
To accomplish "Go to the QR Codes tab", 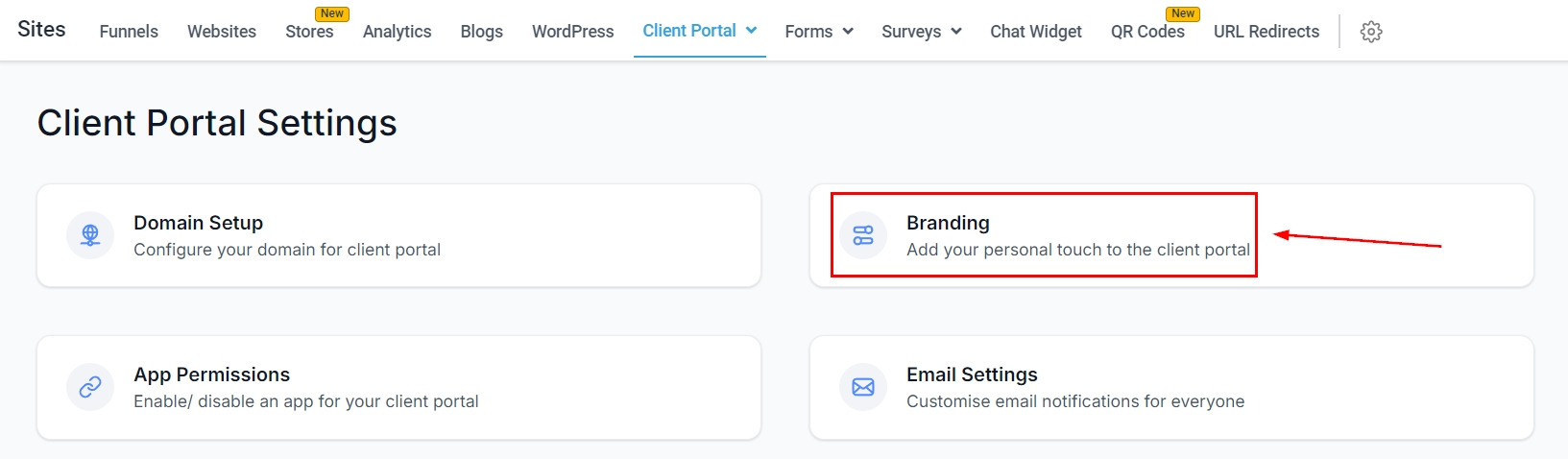I will point(1147,32).
